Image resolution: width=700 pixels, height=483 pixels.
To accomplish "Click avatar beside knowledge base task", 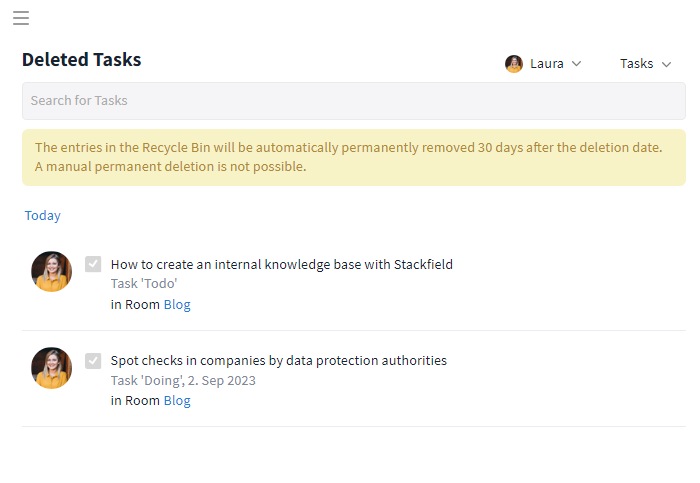I will point(51,271).
